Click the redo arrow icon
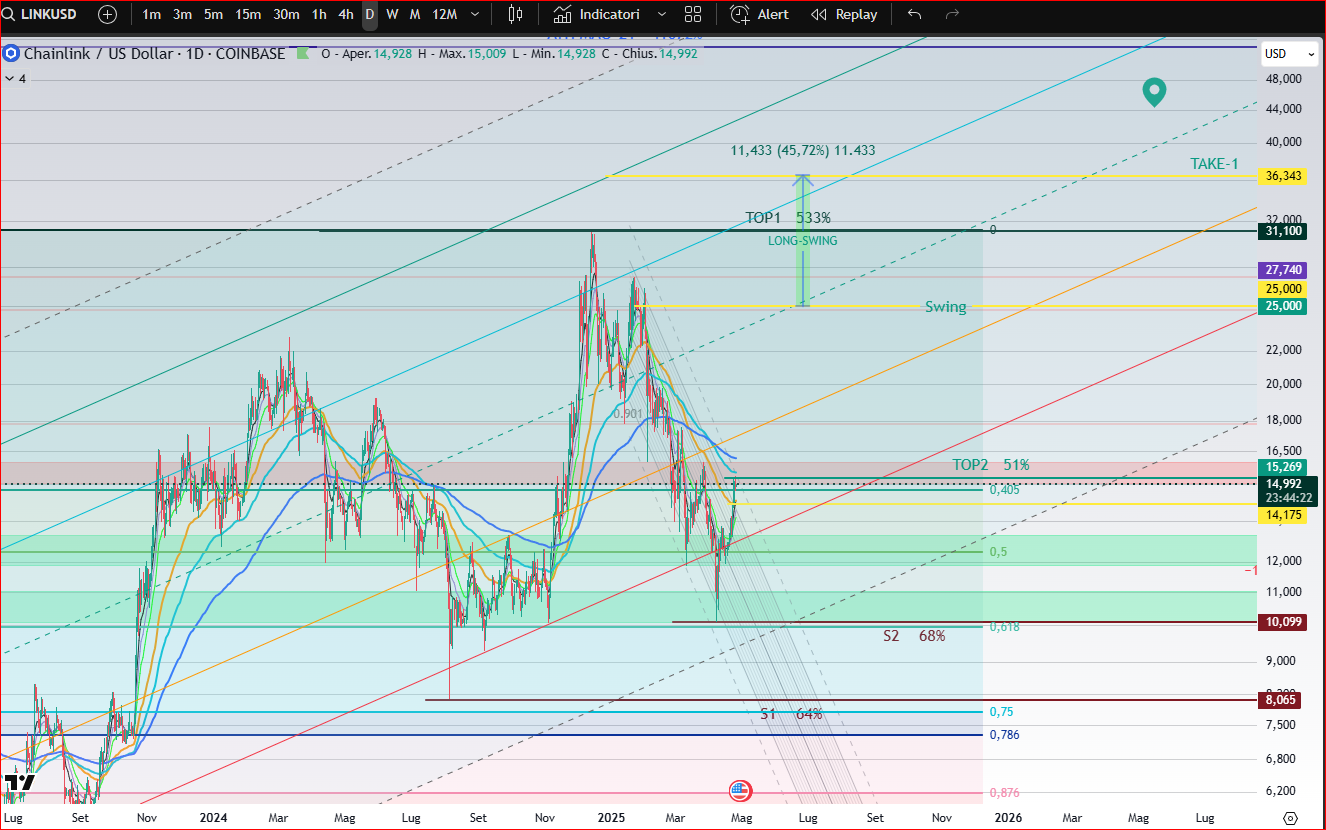1326x830 pixels. click(952, 15)
